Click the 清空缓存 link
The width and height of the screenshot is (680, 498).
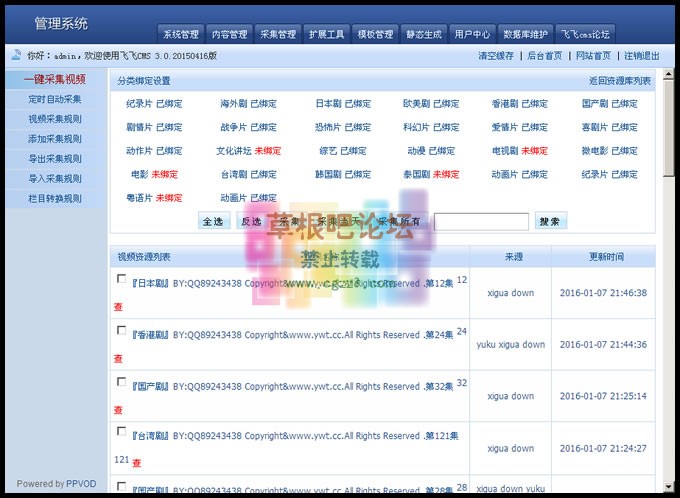(496, 56)
